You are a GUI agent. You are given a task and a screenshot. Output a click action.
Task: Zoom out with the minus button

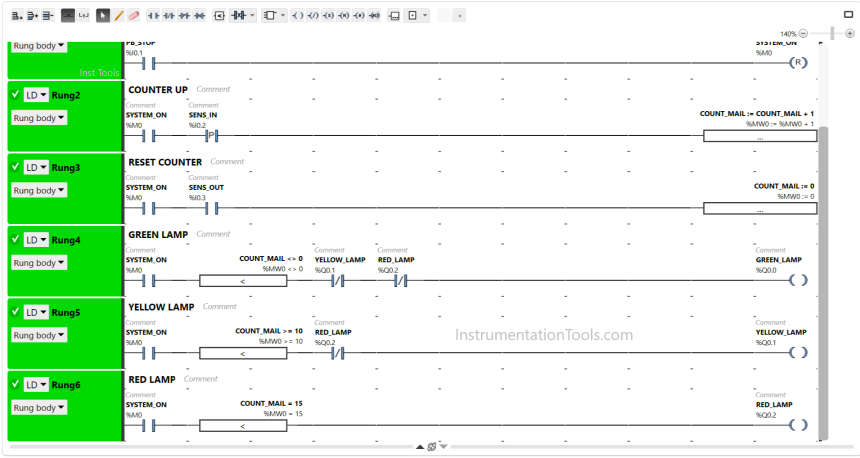[803, 33]
